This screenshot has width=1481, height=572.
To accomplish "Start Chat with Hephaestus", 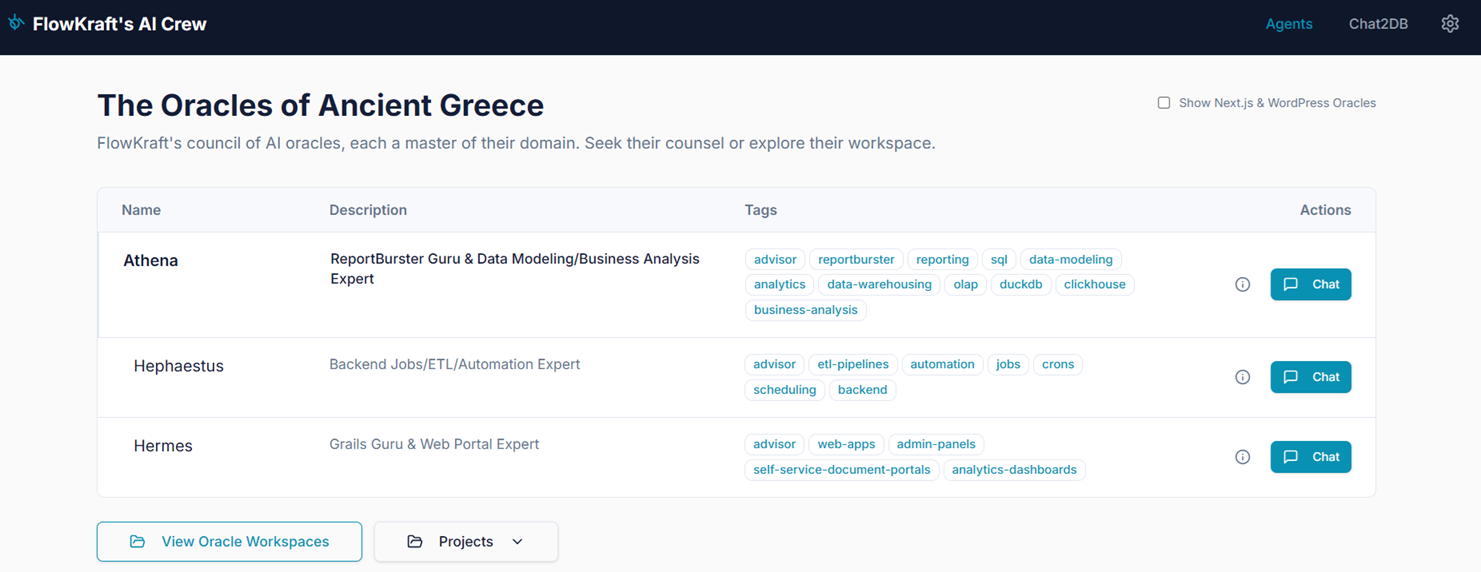I will [x=1310, y=377].
